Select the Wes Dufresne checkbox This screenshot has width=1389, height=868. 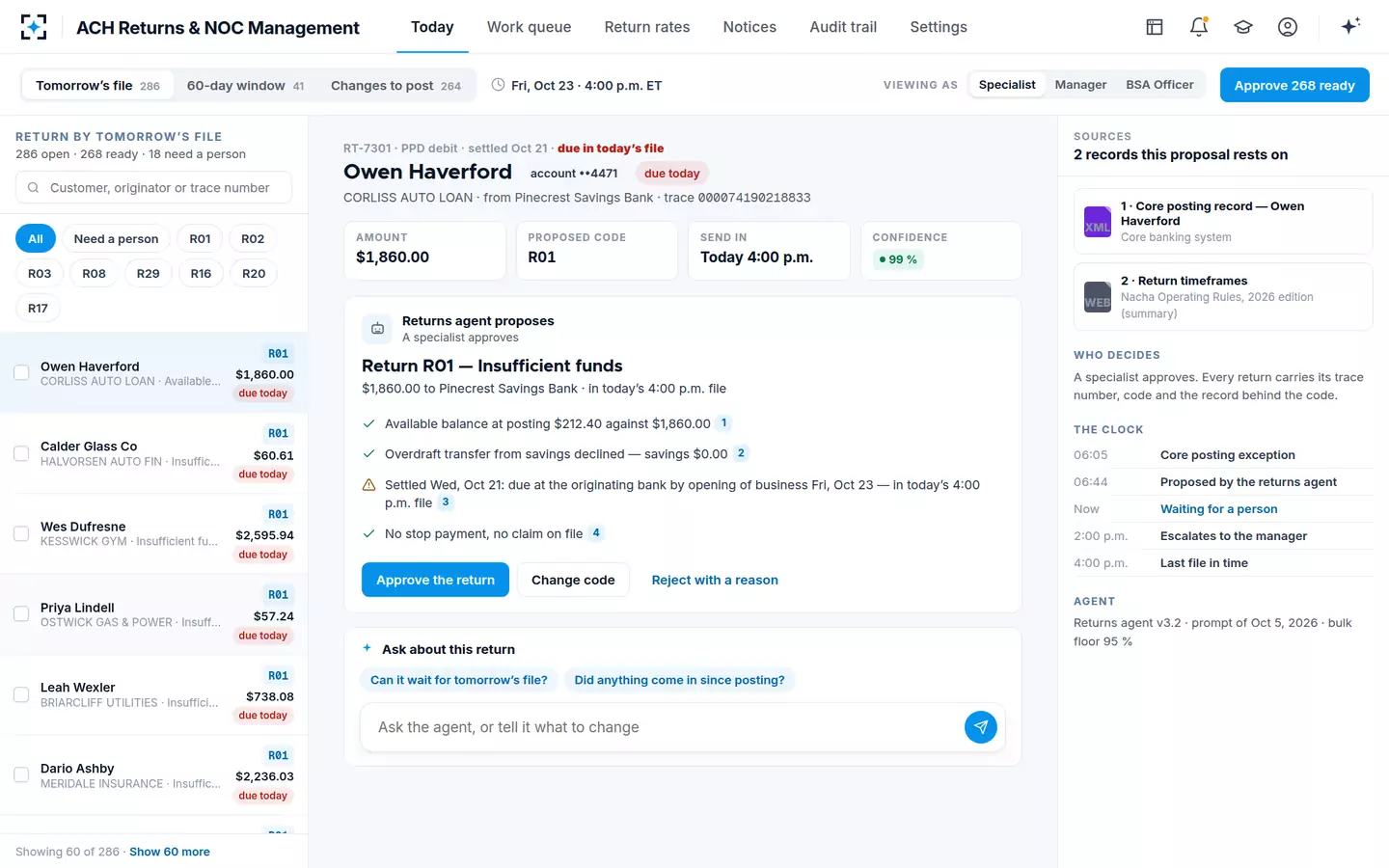[21, 533]
